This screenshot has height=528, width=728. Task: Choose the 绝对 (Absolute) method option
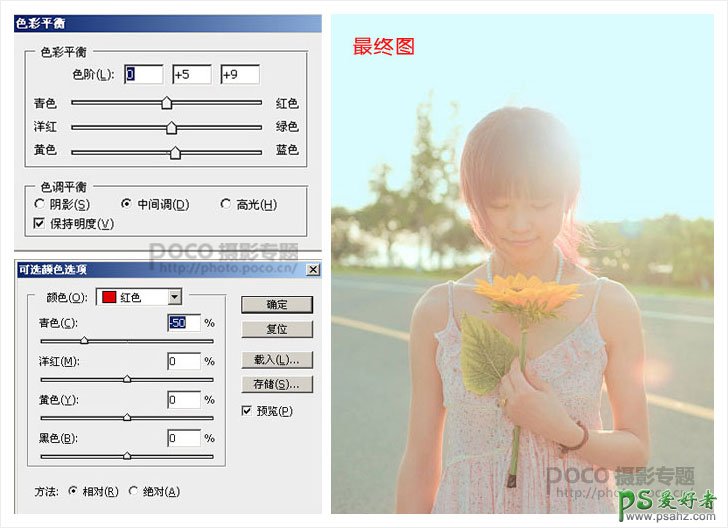click(134, 491)
